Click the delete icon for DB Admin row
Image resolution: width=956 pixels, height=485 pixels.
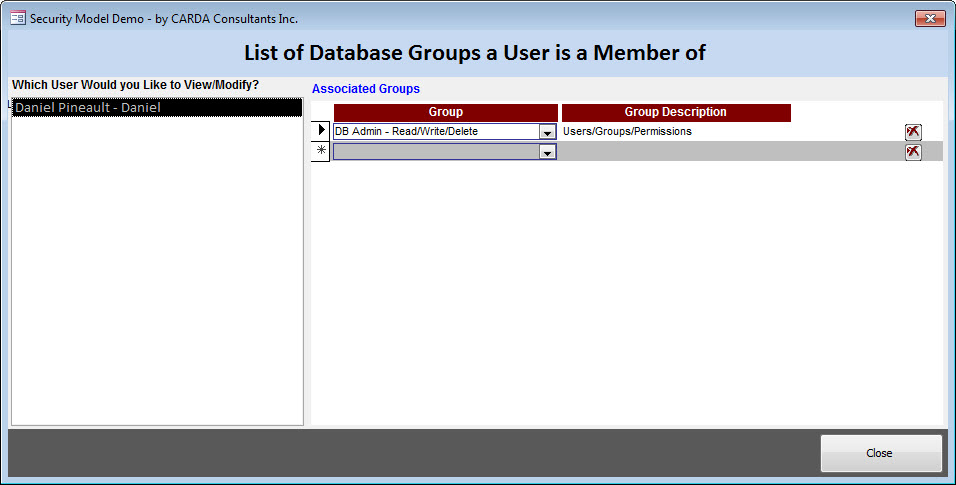(913, 132)
